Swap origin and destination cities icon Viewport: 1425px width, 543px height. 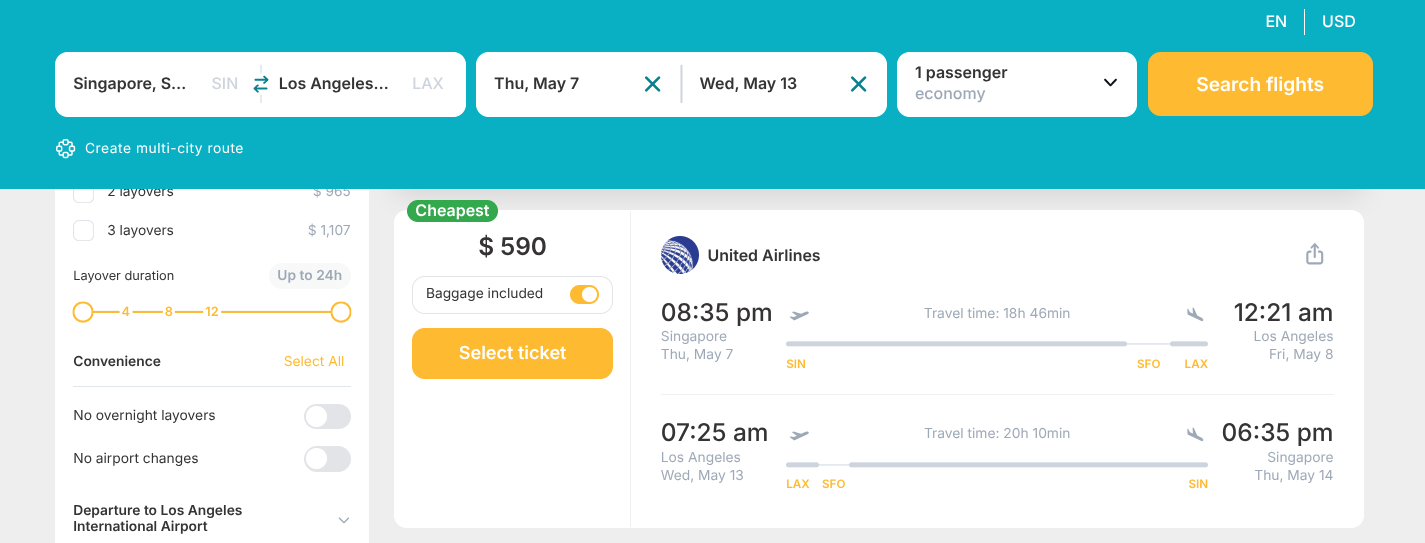[x=261, y=84]
